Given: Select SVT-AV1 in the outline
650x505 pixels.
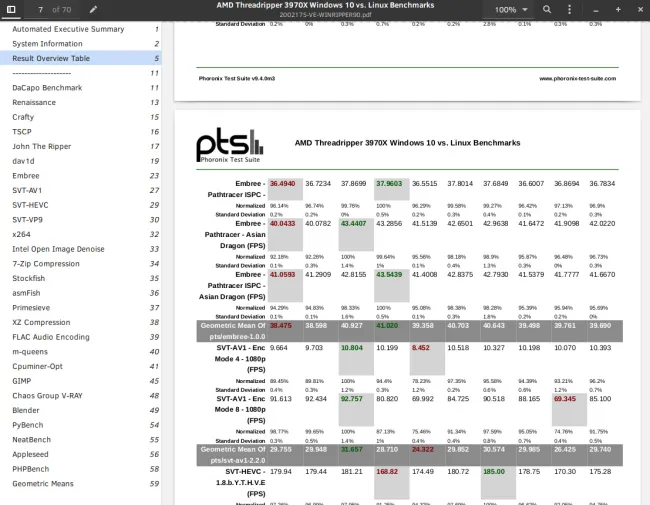Looking at the screenshot, I should click(80, 190).
